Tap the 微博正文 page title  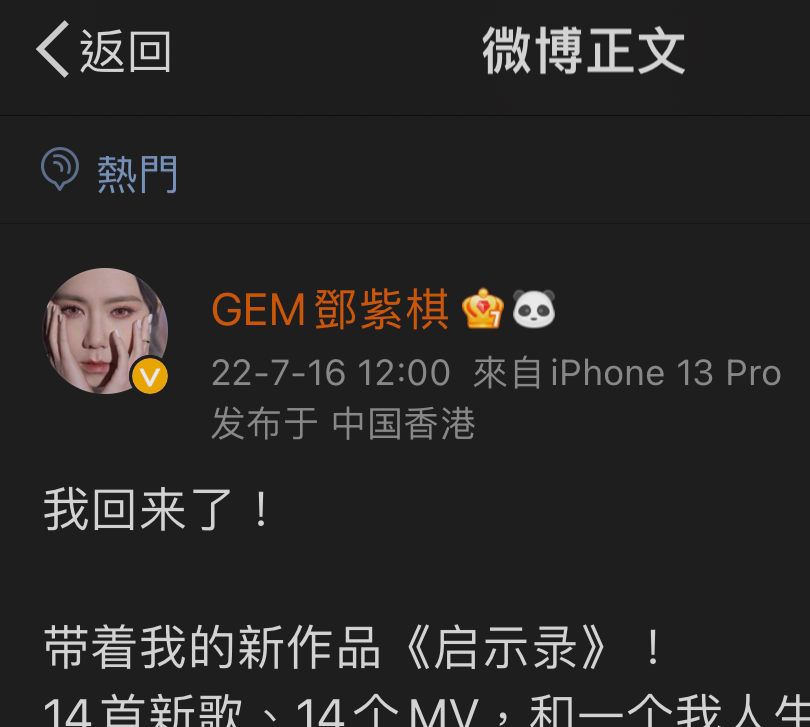tap(584, 51)
